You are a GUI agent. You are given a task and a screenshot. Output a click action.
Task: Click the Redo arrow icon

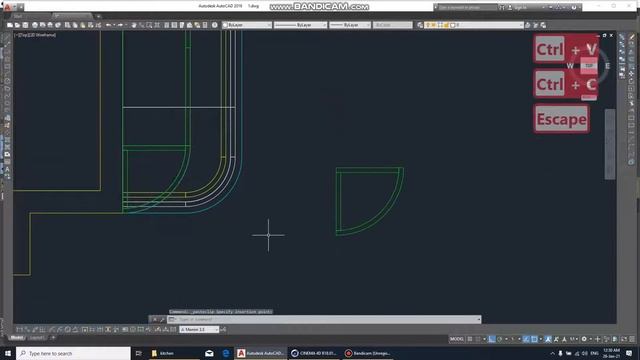pyautogui.click(x=120, y=25)
